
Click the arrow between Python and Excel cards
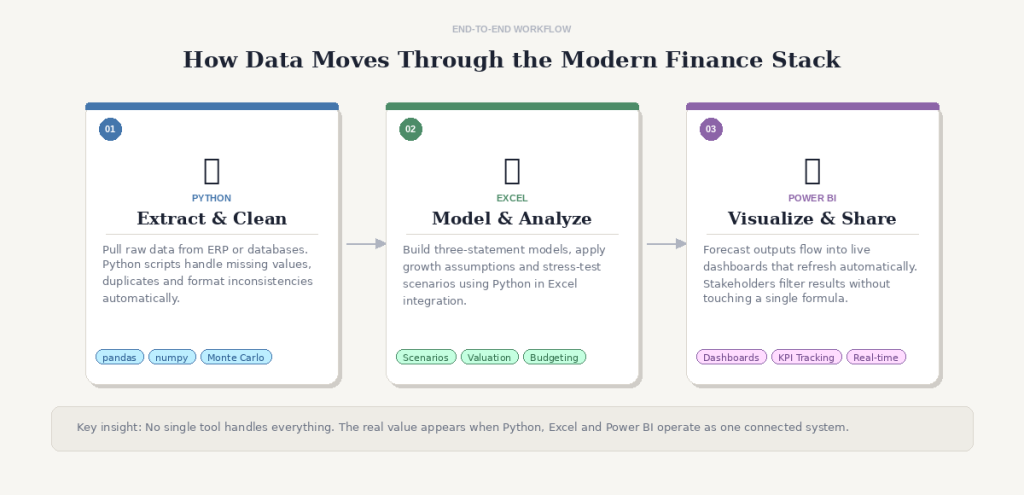(366, 243)
